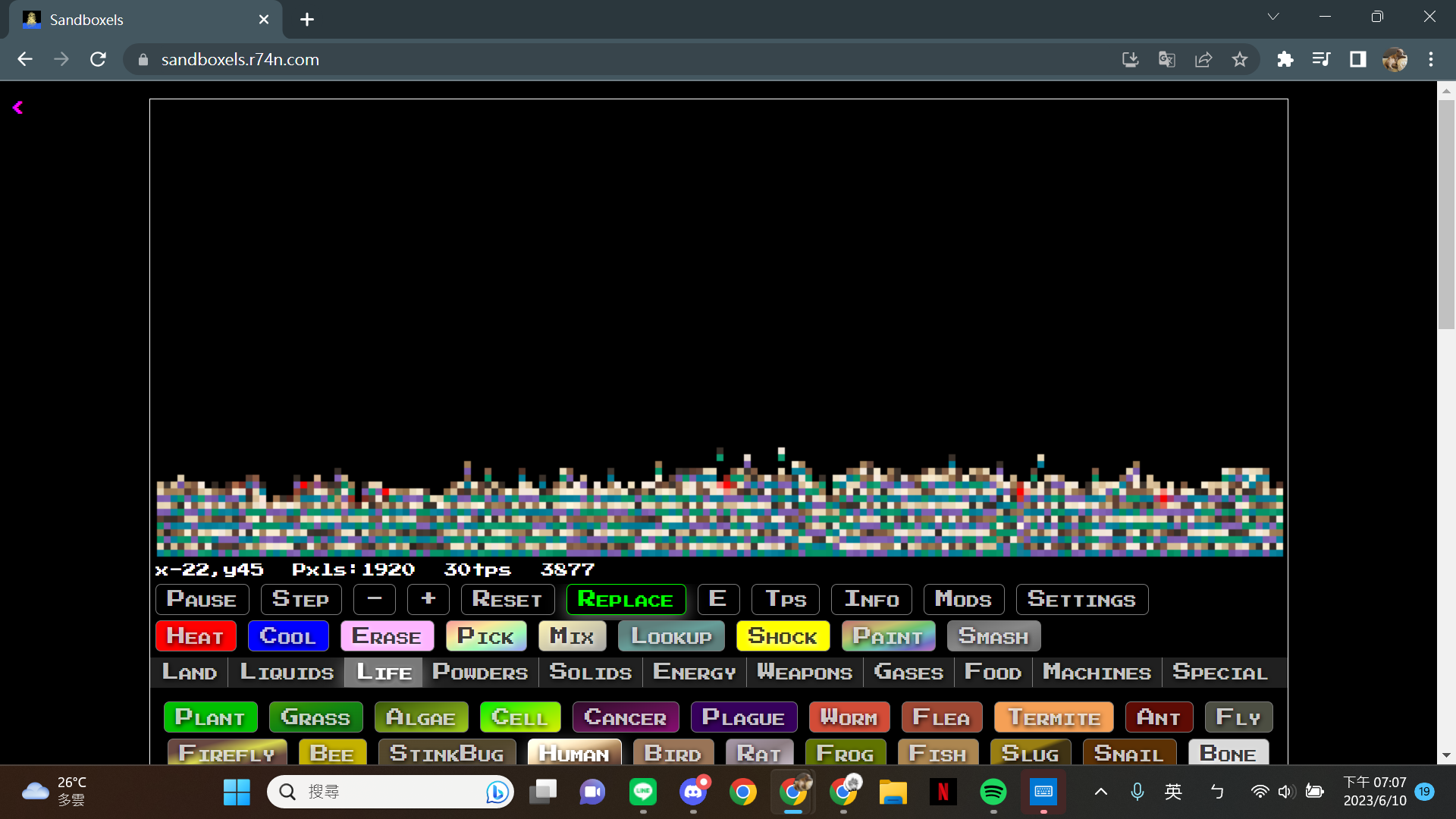Toggle the Replace mode button
The height and width of the screenshot is (819, 1456).
pyautogui.click(x=626, y=599)
